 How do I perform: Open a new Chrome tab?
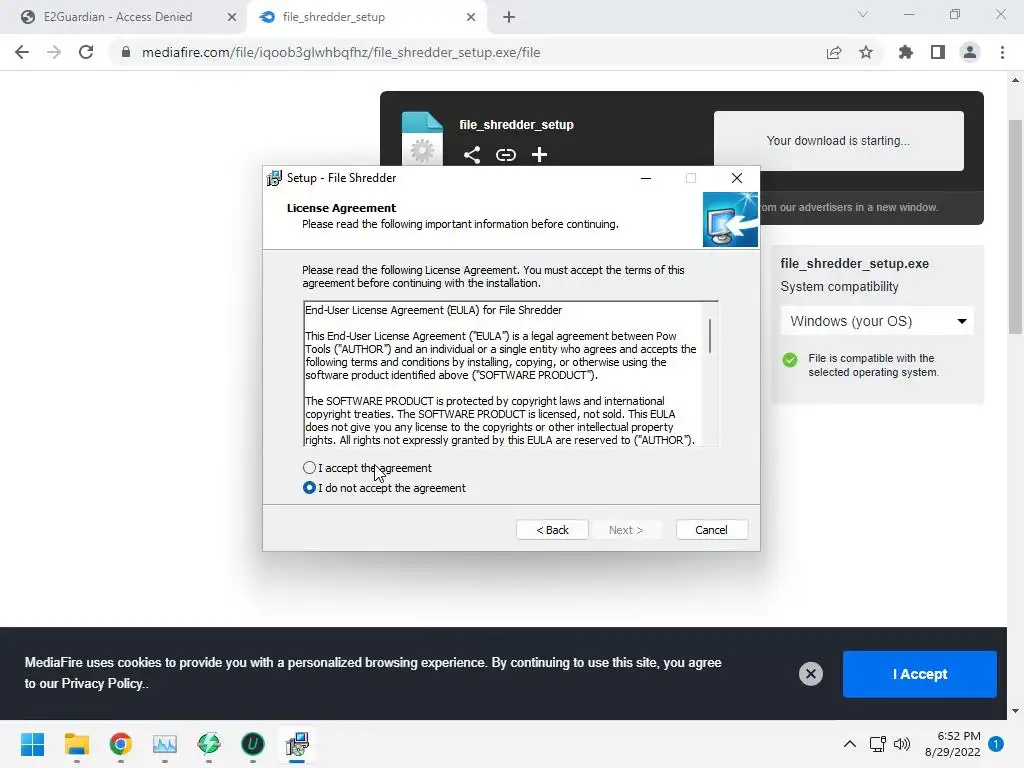tap(509, 17)
